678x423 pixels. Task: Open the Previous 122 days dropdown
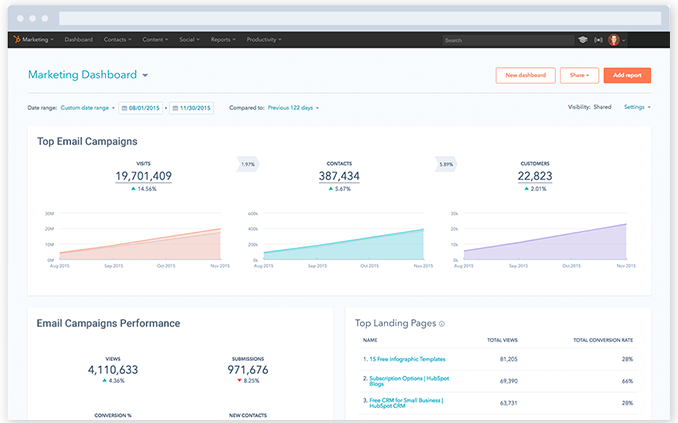coord(293,108)
